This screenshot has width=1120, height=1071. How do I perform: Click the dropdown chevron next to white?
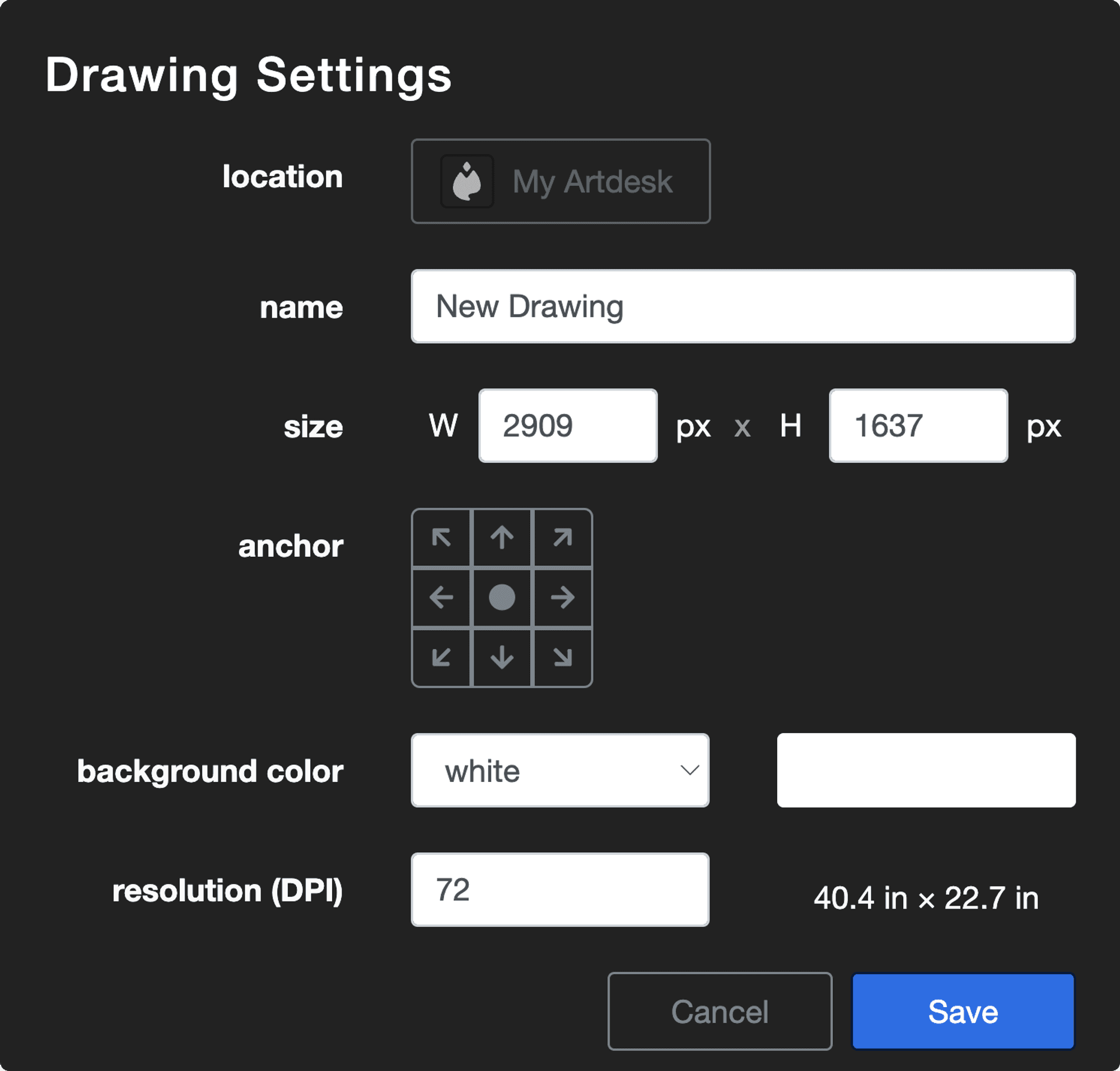click(689, 770)
